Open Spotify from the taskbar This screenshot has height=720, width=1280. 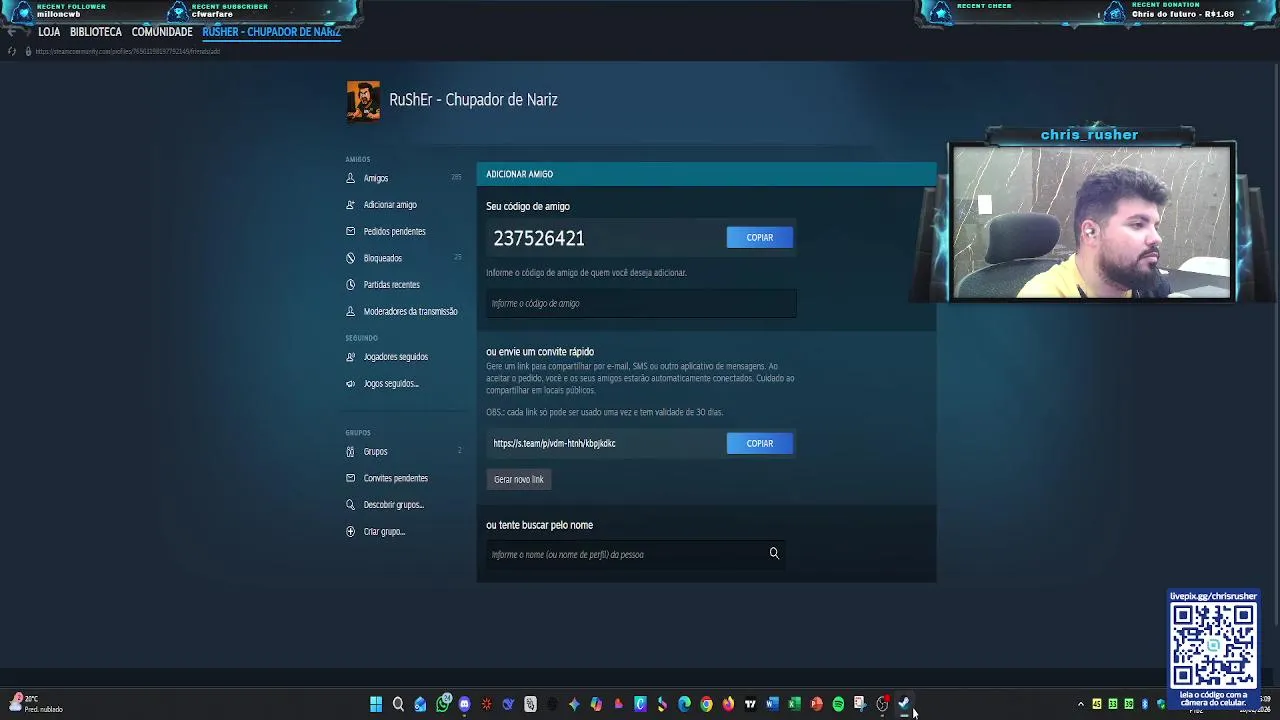point(838,705)
